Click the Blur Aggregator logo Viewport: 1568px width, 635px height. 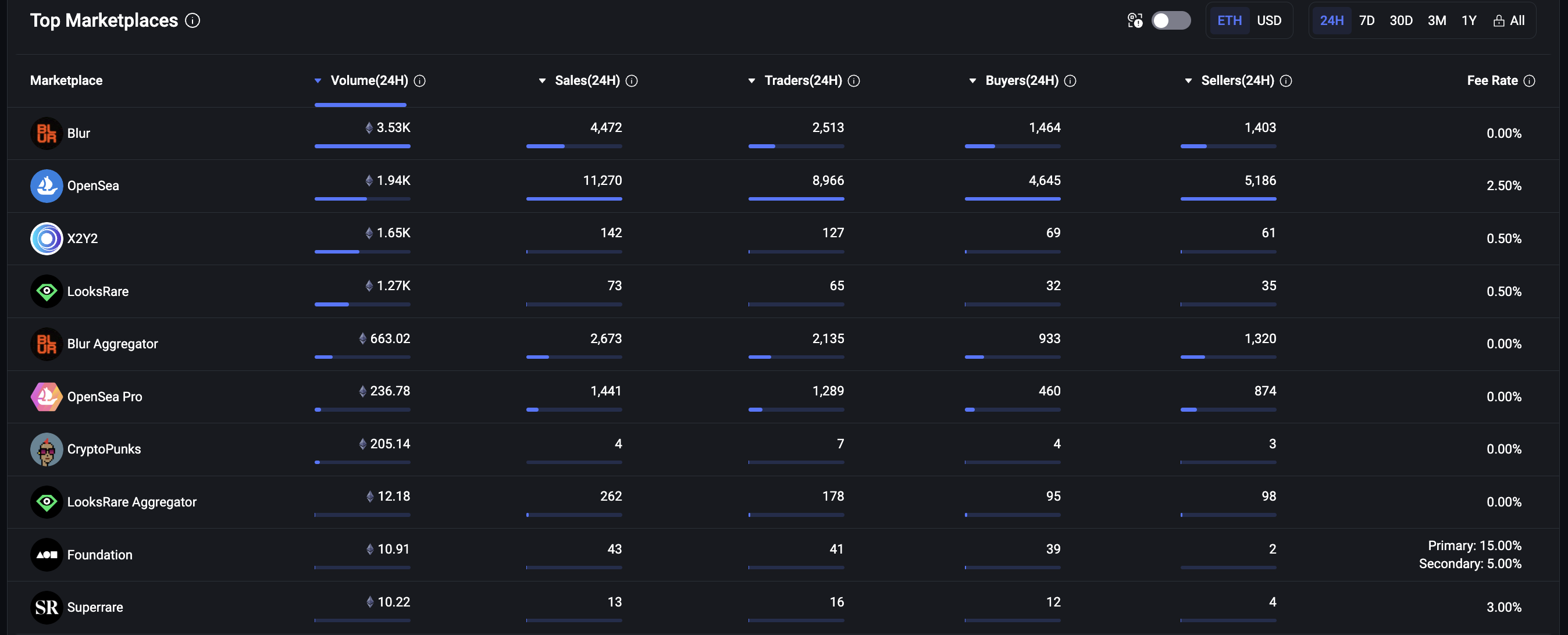47,344
